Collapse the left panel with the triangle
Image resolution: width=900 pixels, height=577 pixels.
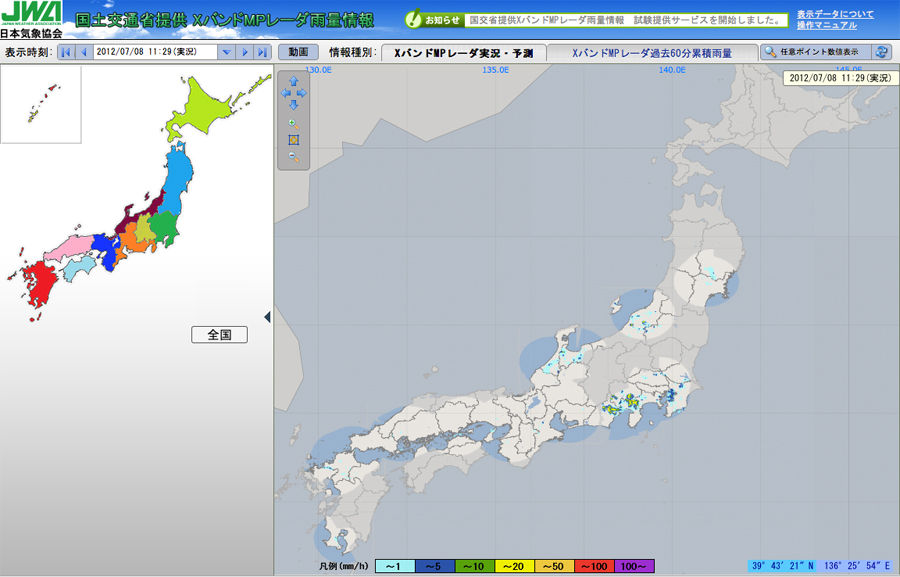(267, 317)
